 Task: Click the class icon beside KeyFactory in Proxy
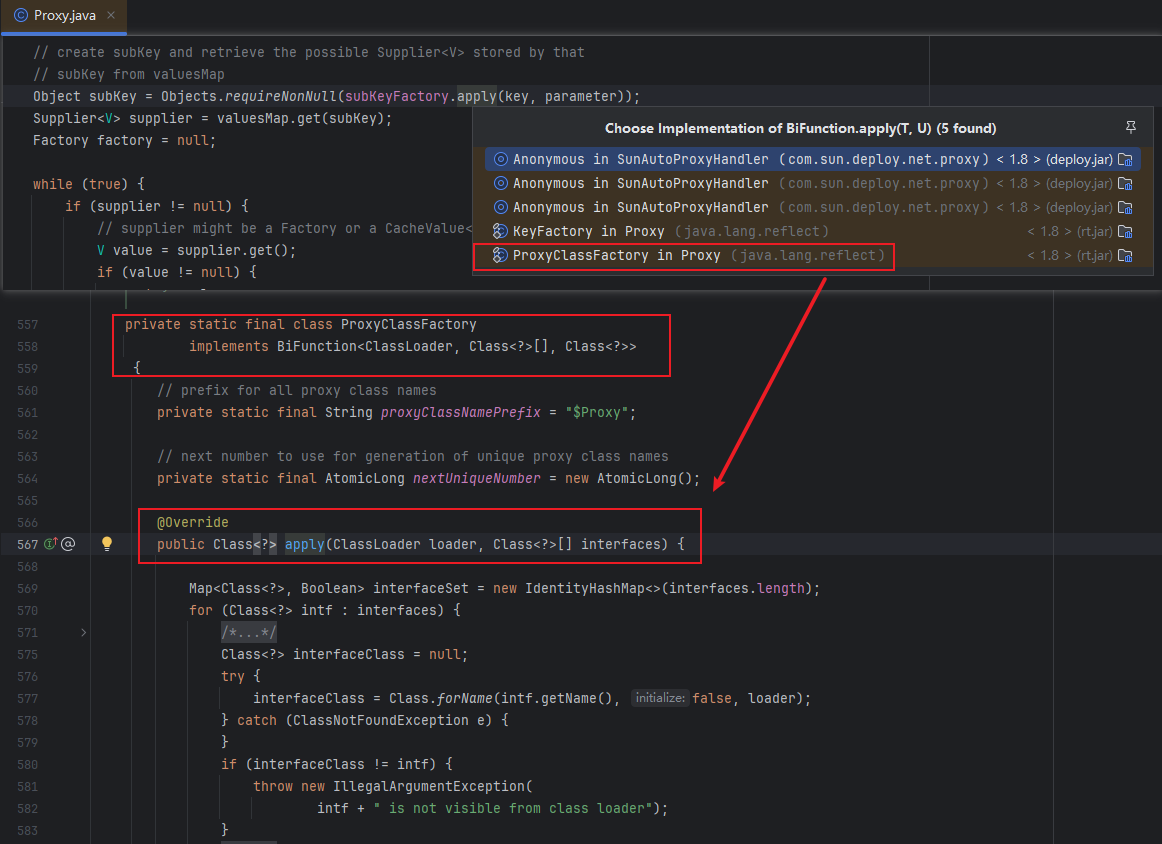pyautogui.click(x=500, y=232)
